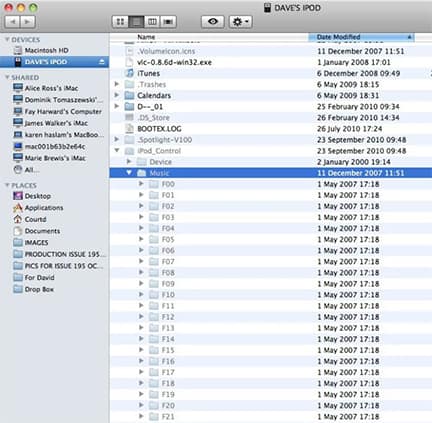This screenshot has width=432, height=423.
Task: Select the .DS_Store file
Action: click(153, 118)
